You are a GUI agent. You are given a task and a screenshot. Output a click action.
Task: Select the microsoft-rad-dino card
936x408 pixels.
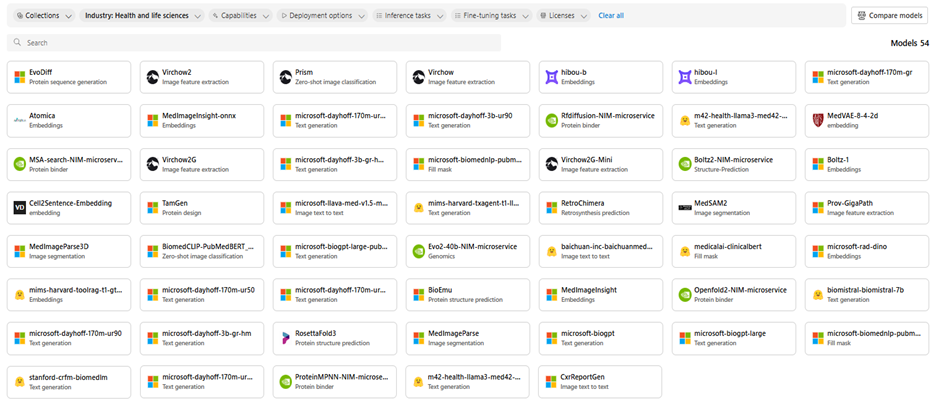867,251
